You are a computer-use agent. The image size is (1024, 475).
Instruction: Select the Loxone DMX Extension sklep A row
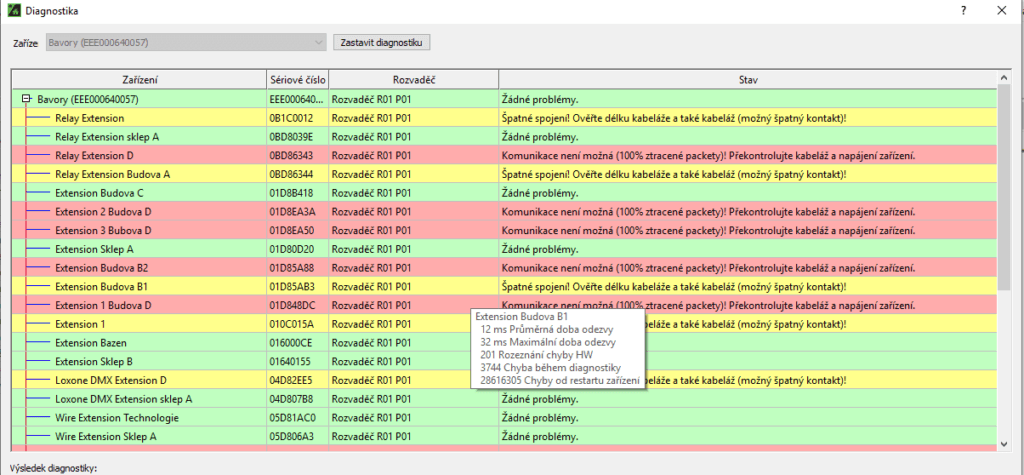point(505,399)
